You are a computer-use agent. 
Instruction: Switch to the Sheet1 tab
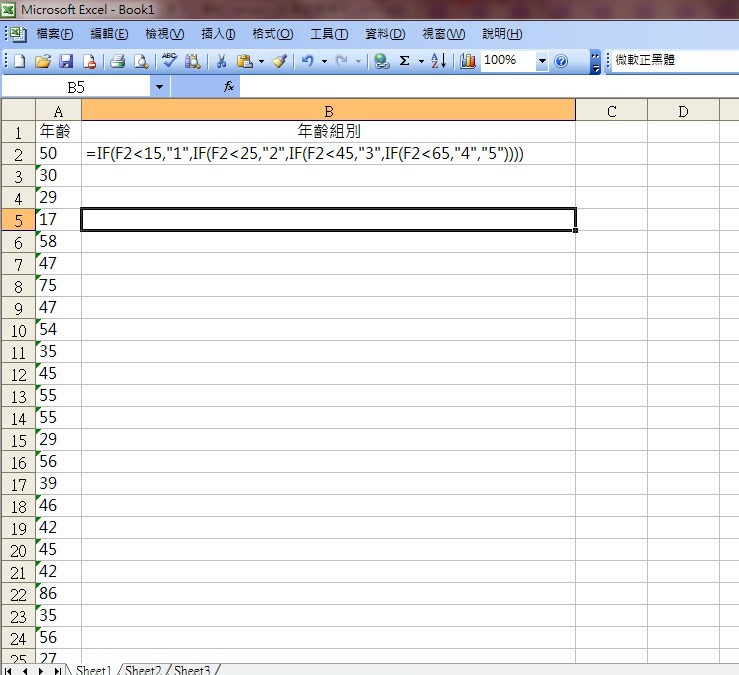pyautogui.click(x=93, y=670)
